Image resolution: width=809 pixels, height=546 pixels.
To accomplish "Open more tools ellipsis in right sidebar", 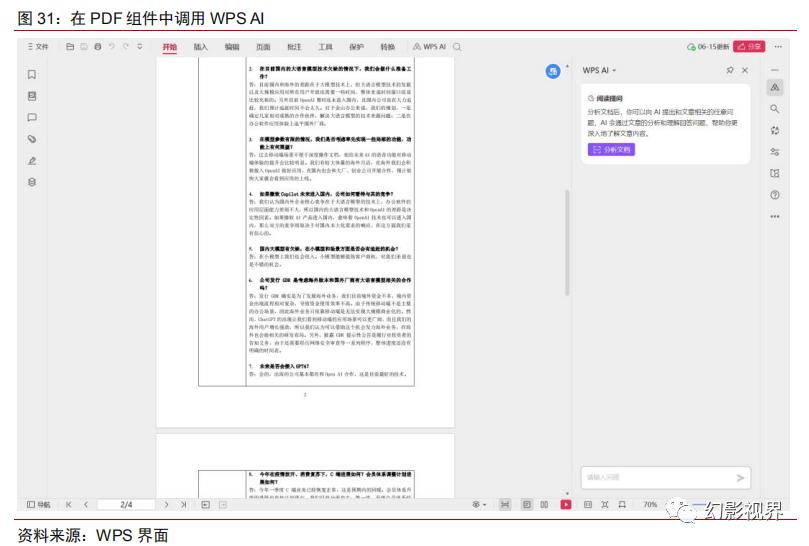I will (775, 217).
